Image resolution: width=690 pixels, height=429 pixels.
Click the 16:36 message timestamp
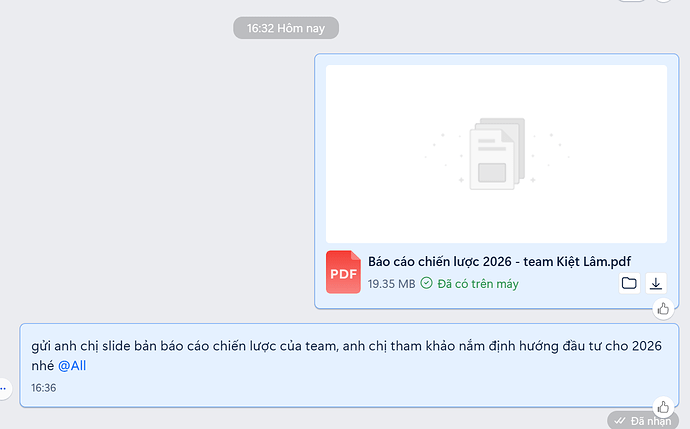click(x=44, y=388)
